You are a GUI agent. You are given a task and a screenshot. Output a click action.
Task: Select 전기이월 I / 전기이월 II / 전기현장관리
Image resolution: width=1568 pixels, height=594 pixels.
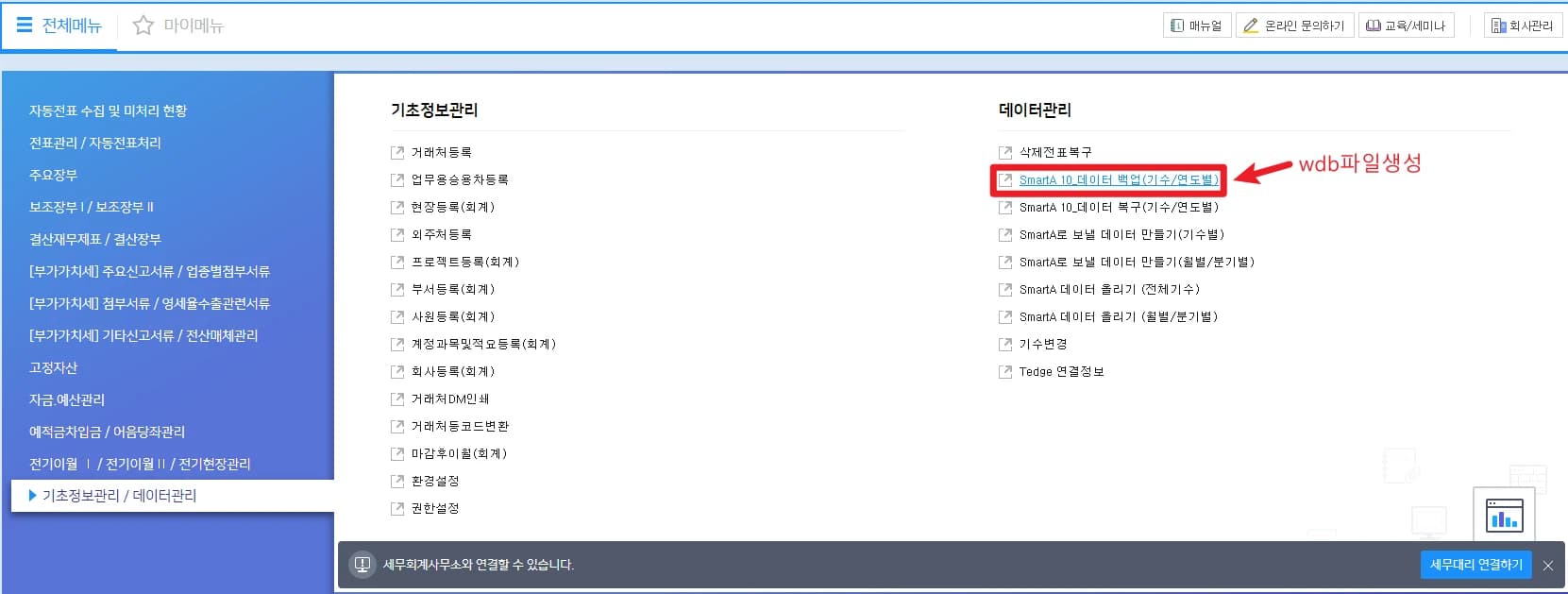point(140,464)
